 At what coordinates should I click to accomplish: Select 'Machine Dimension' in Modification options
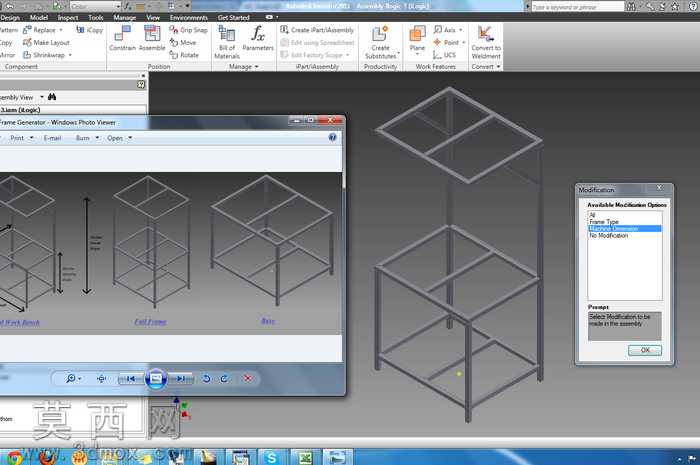[x=625, y=228]
